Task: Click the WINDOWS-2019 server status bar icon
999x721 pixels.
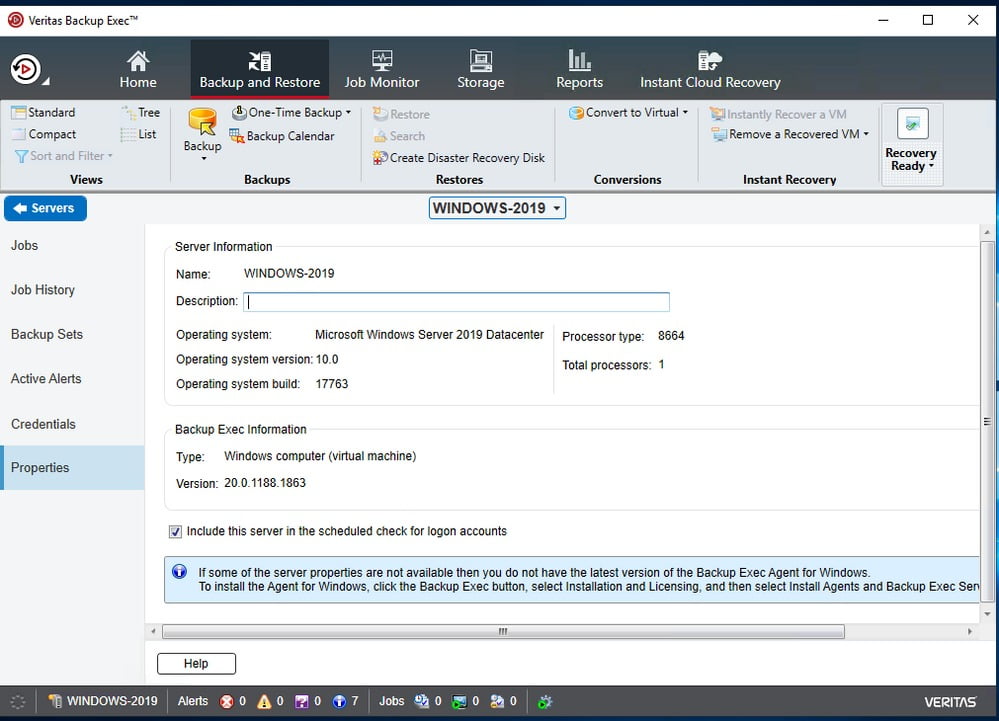Action: [x=55, y=701]
